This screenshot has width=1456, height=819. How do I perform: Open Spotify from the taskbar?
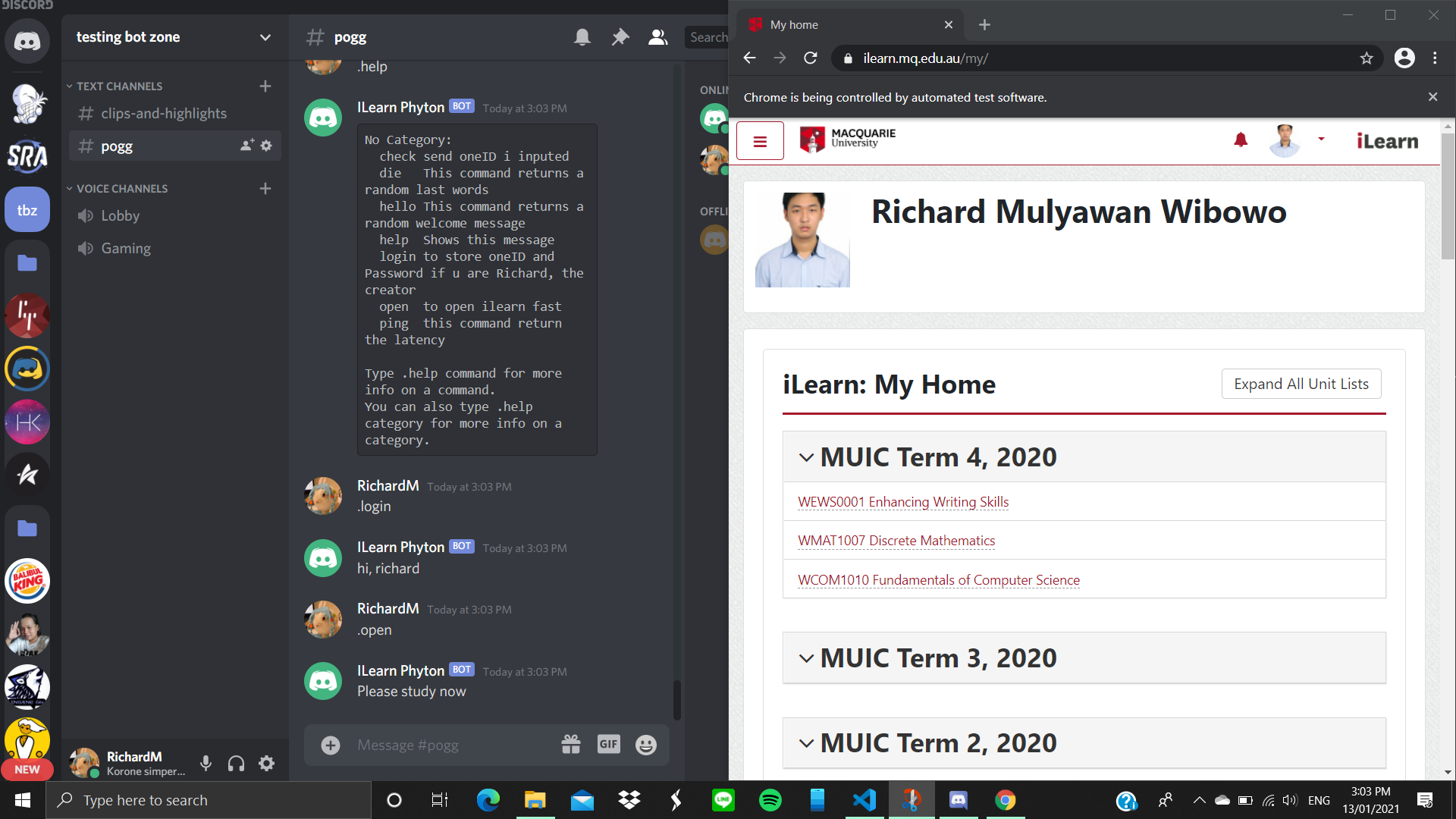pos(770,800)
